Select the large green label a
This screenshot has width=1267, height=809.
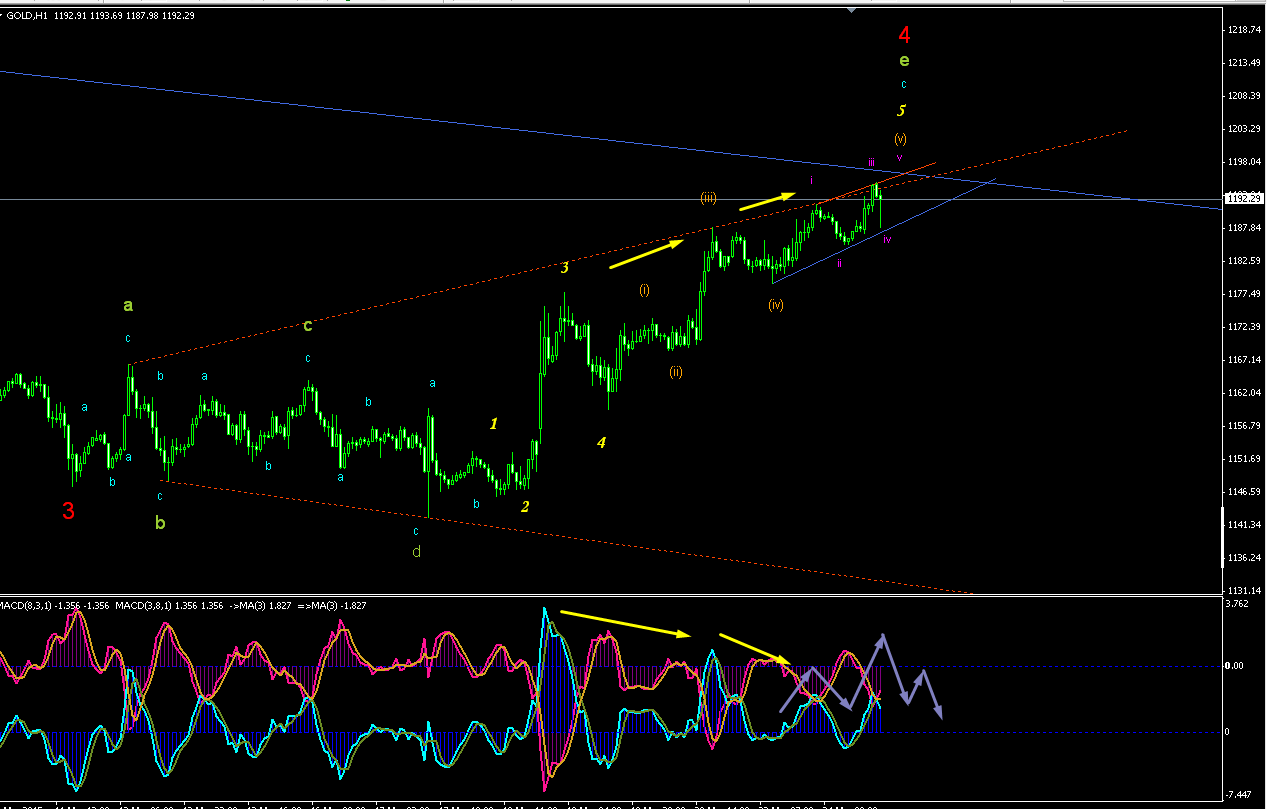(x=128, y=304)
